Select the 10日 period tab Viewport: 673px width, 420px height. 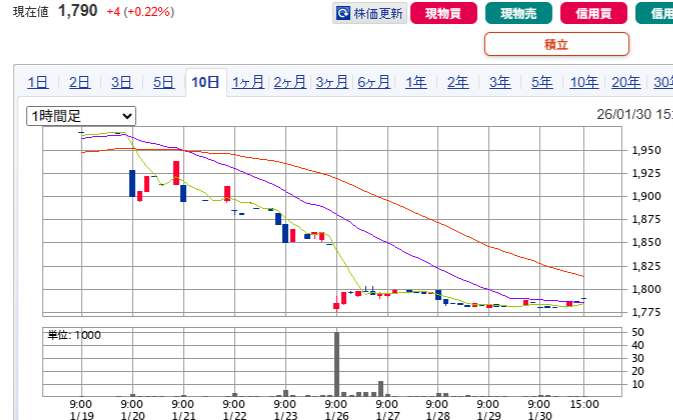click(206, 83)
